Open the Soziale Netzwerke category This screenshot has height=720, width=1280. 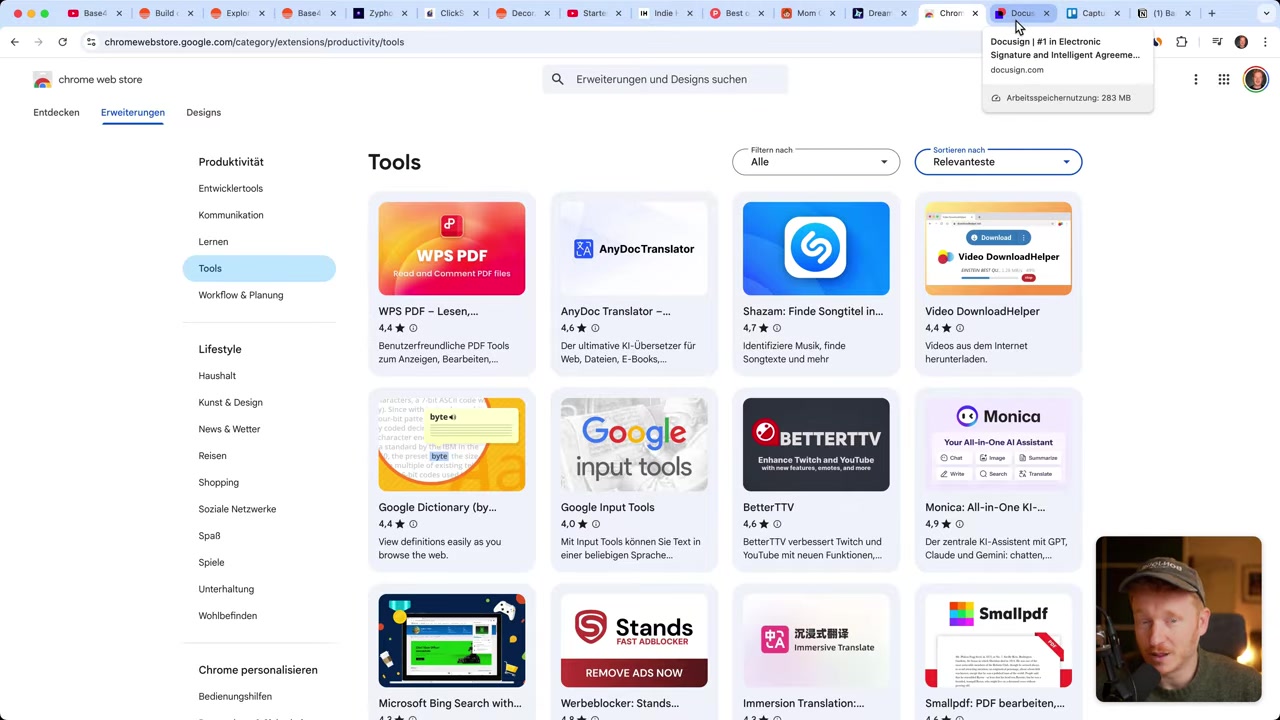tap(237, 509)
